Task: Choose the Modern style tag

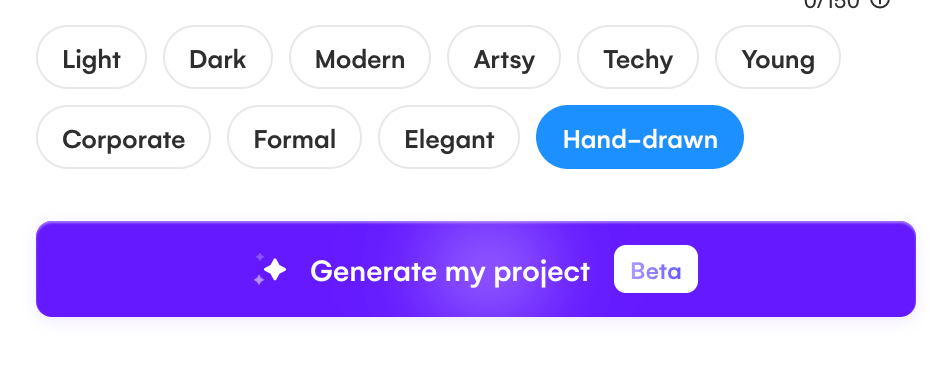Action: point(360,57)
